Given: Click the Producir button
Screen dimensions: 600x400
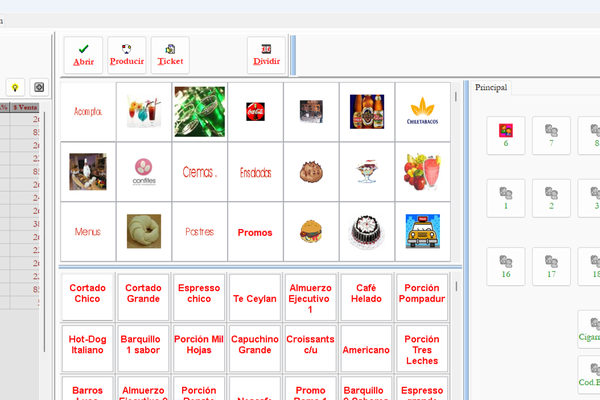Looking at the screenshot, I should [x=127, y=55].
